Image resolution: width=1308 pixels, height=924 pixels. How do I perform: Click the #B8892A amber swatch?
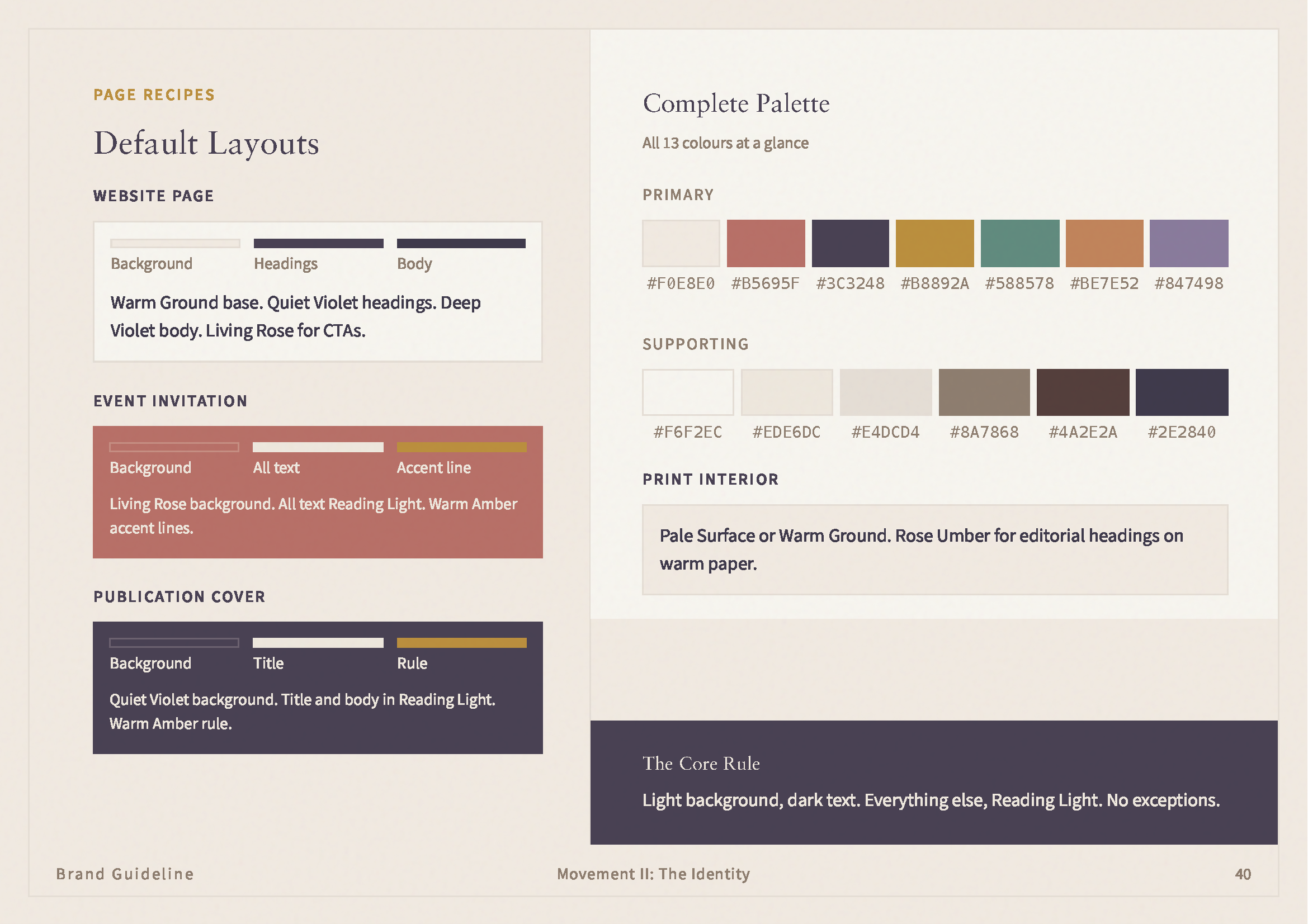point(935,244)
